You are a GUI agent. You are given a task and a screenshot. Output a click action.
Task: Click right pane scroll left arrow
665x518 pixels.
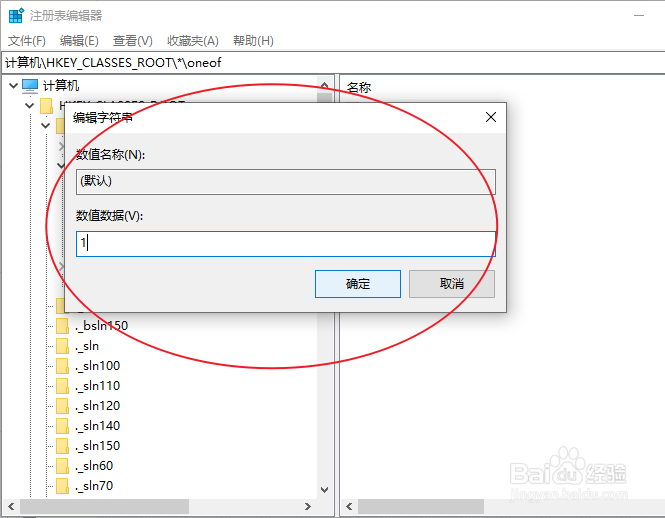[x=349, y=507]
